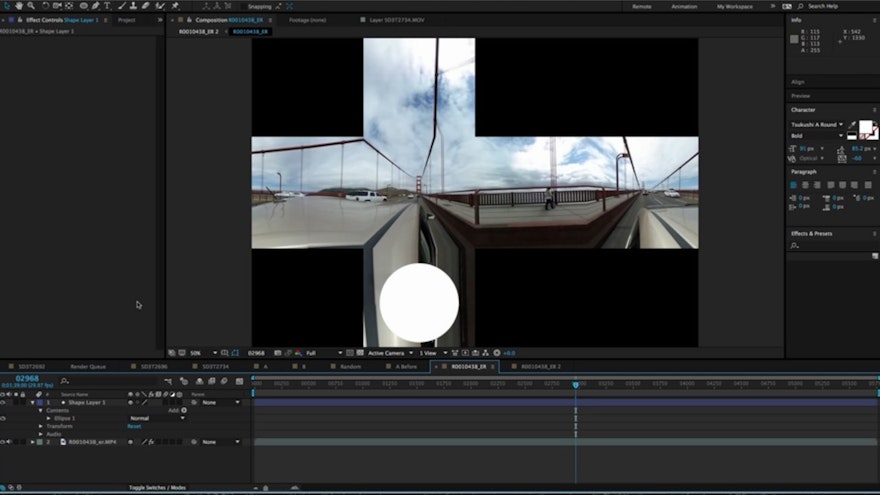Select the Puppet Pin tool
The height and width of the screenshot is (495, 880).
175,6
